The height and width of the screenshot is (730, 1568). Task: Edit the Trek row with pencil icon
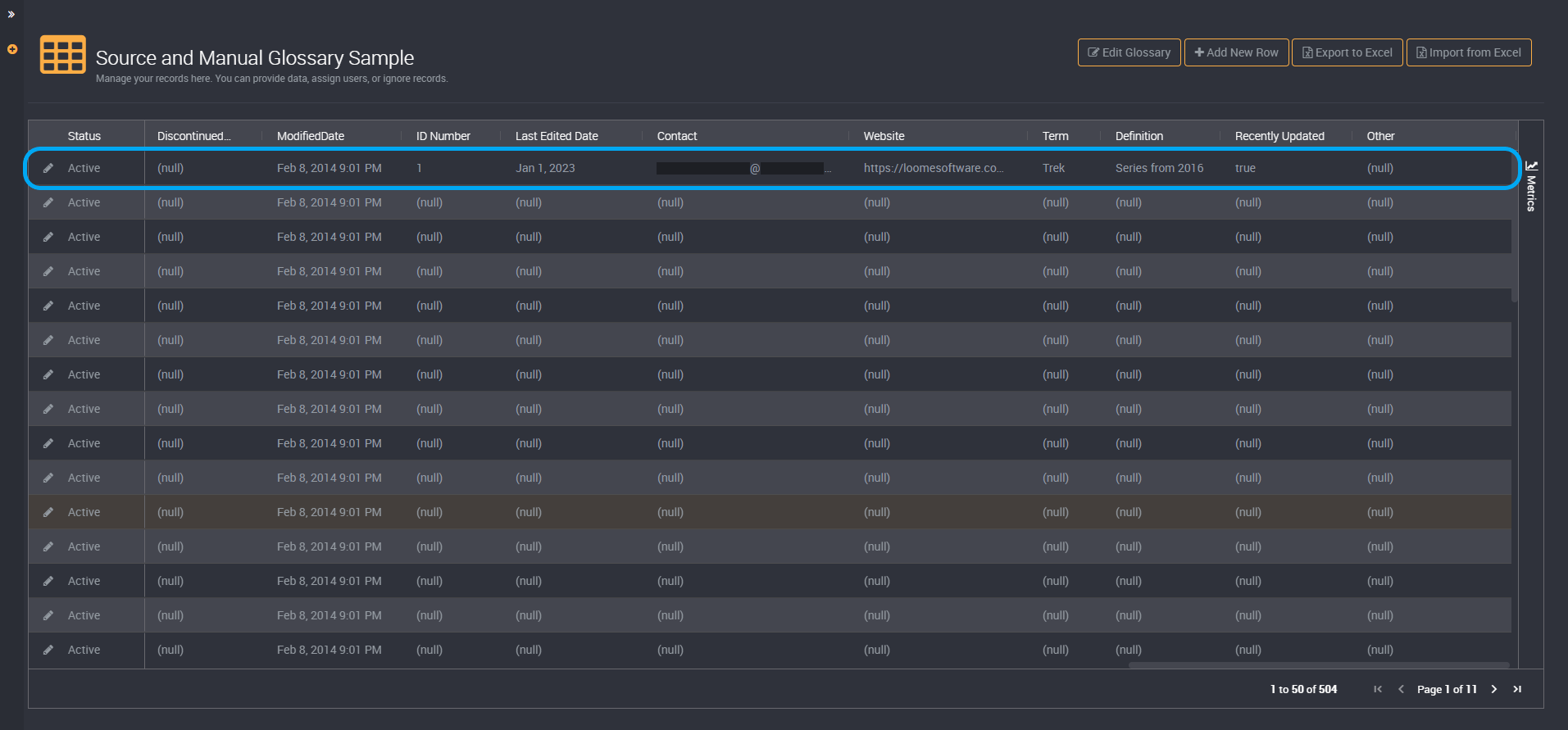click(x=48, y=168)
